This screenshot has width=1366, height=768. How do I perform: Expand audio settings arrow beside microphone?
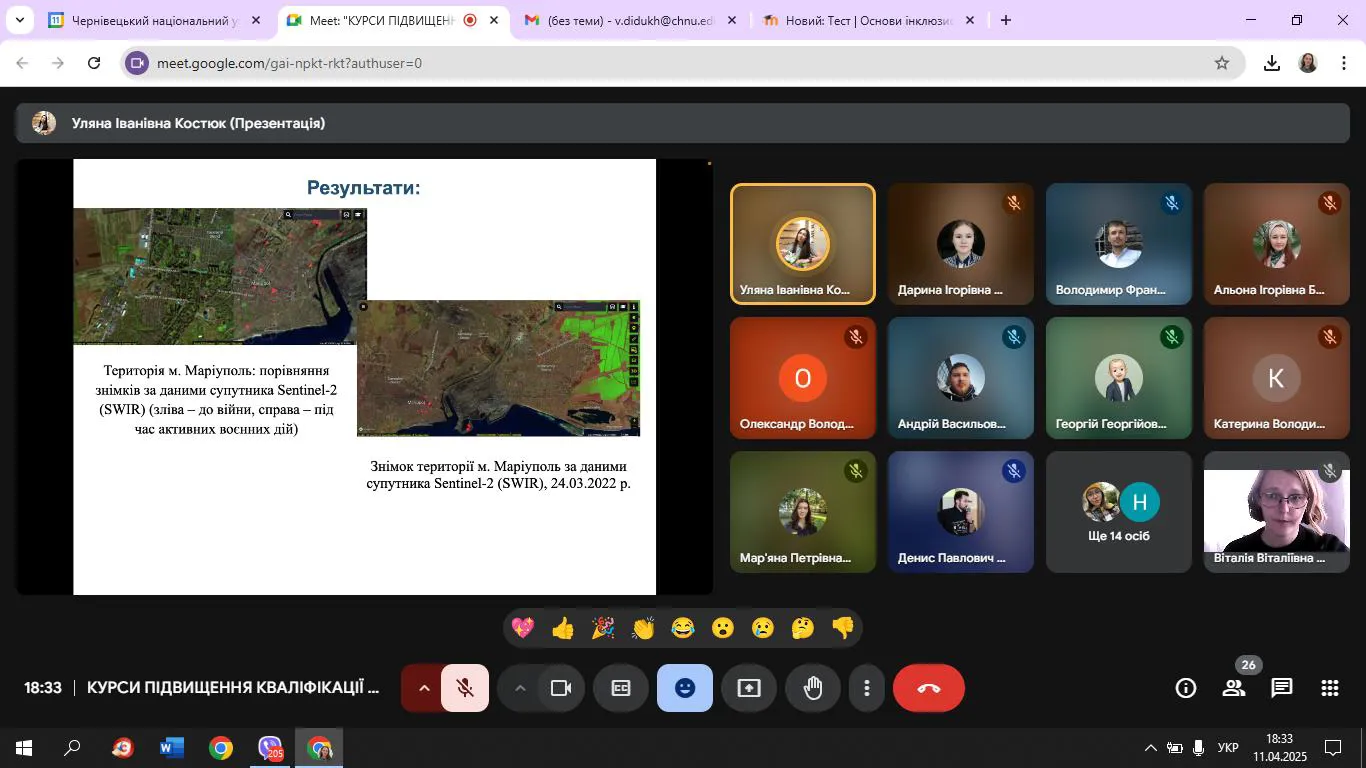click(424, 688)
